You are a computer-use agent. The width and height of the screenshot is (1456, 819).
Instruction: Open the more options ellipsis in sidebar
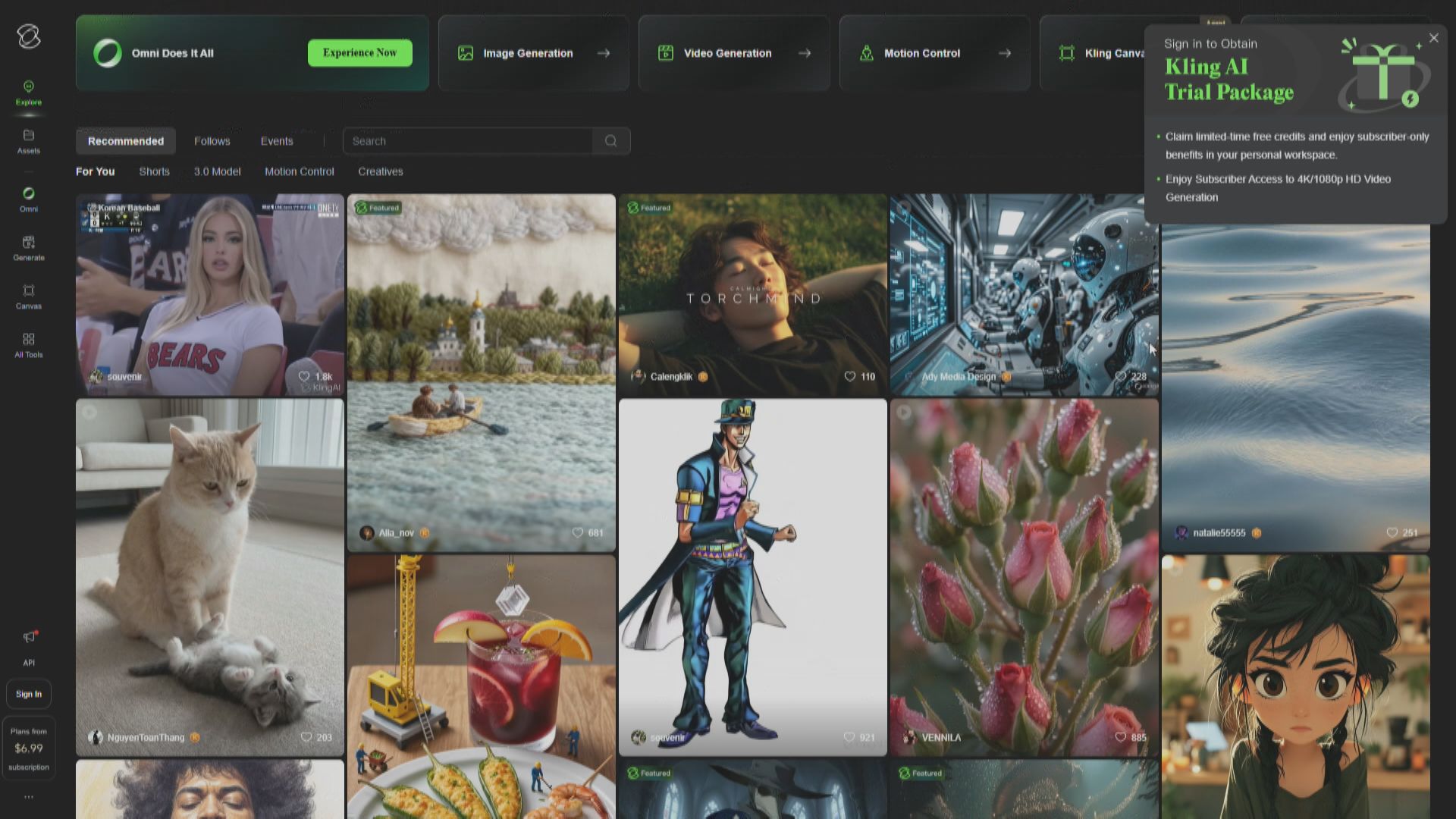[x=29, y=797]
